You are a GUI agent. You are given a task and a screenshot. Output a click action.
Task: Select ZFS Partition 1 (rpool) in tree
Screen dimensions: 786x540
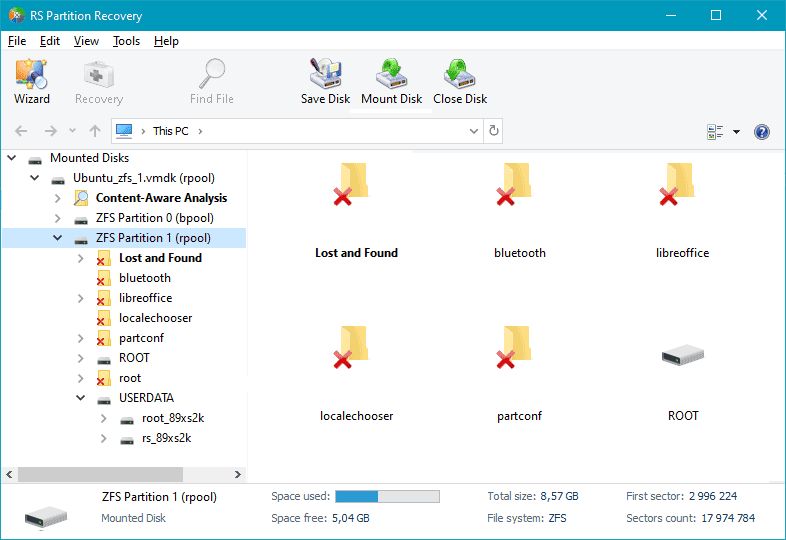[x=153, y=238]
